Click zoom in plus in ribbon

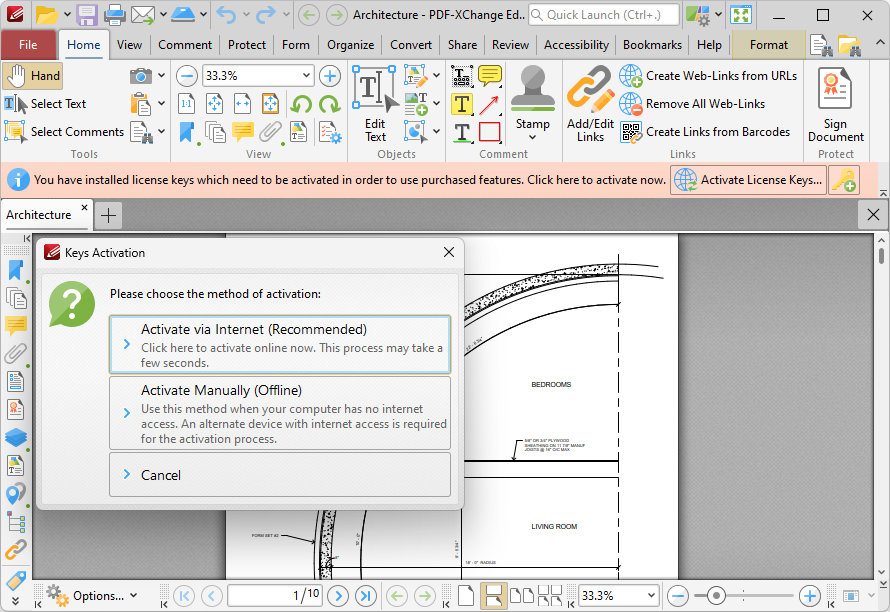click(330, 76)
